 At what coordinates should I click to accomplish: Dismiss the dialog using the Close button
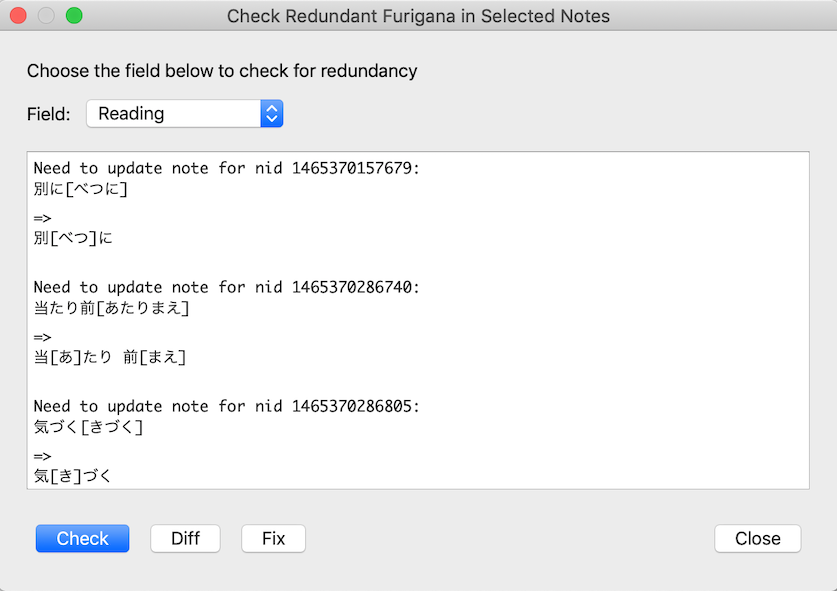point(757,538)
